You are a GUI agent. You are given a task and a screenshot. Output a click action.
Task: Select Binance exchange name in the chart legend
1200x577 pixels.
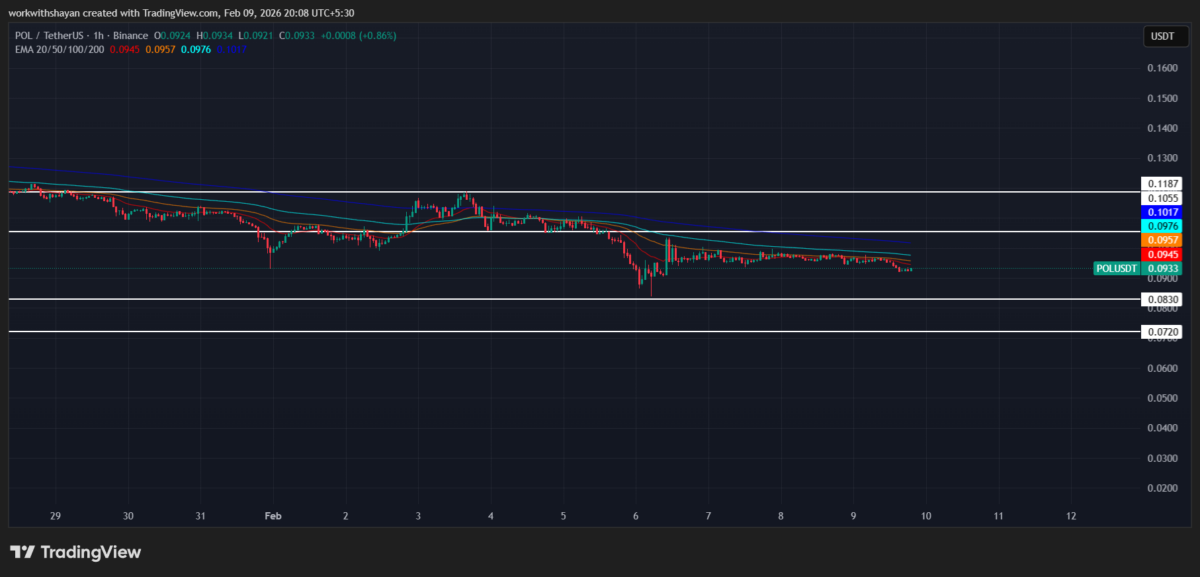pos(129,34)
